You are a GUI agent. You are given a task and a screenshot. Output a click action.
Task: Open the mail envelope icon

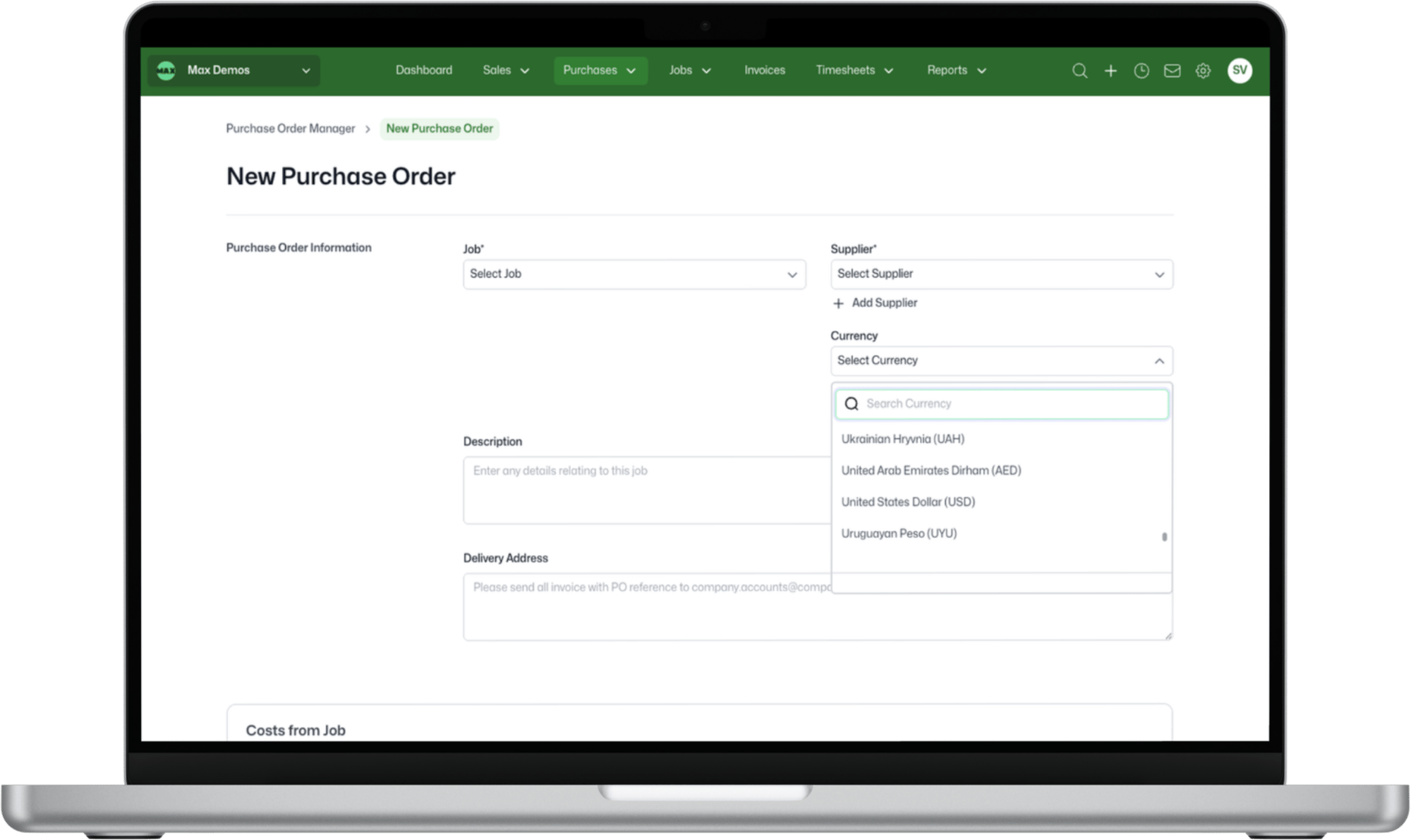pos(1172,71)
